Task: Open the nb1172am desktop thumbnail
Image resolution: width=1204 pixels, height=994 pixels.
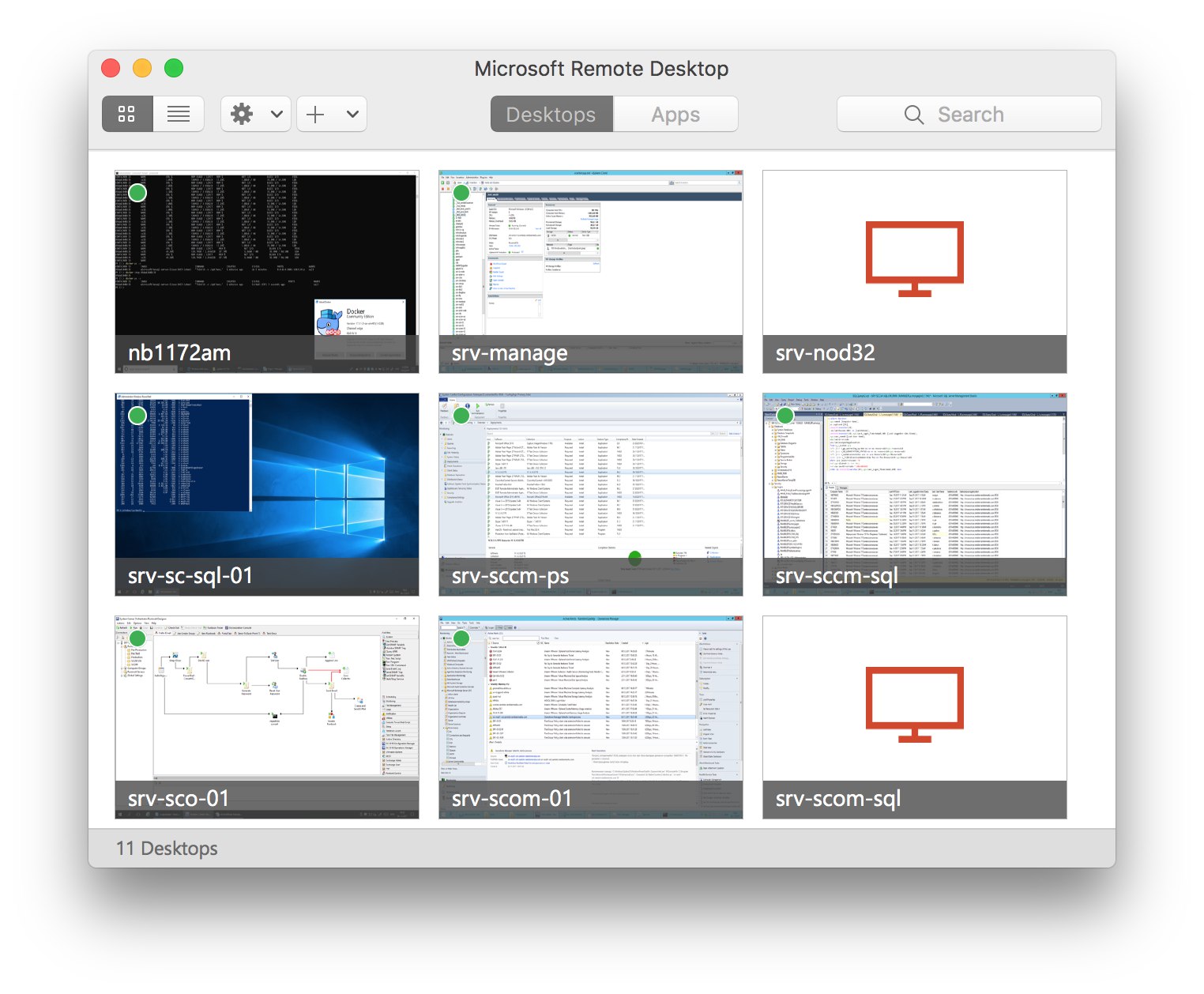Action: tap(267, 272)
